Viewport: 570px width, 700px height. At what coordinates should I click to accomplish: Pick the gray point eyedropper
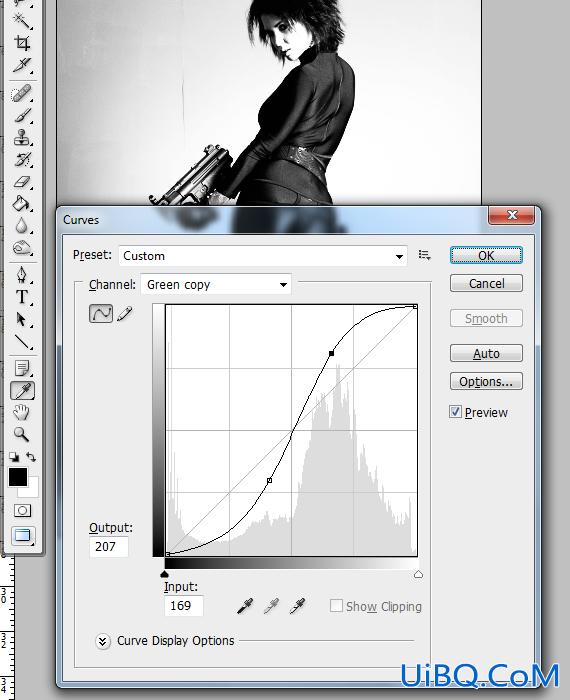tap(271, 606)
